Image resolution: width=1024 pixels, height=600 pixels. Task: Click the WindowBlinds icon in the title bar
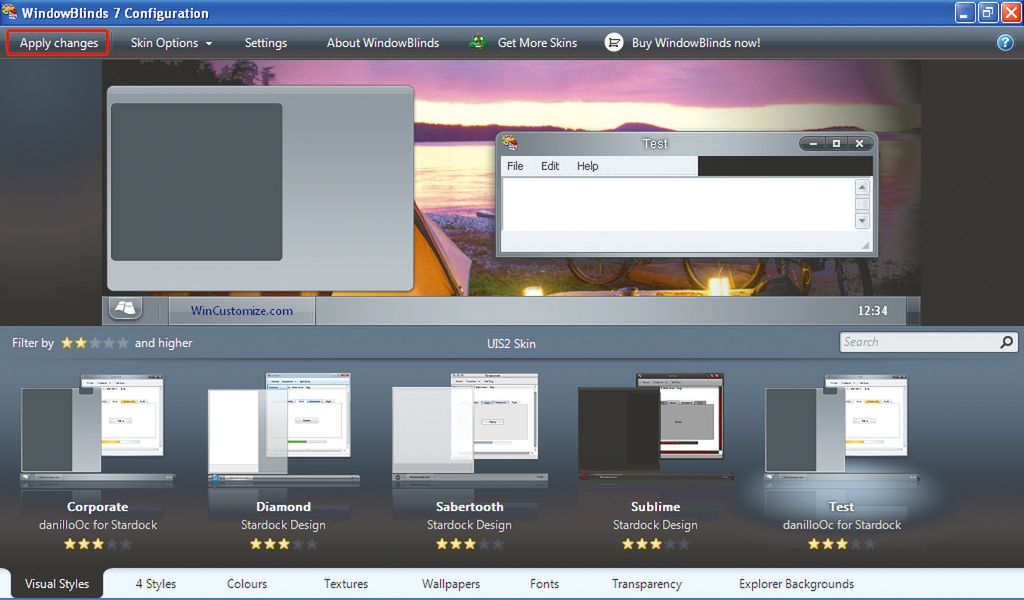(x=9, y=12)
